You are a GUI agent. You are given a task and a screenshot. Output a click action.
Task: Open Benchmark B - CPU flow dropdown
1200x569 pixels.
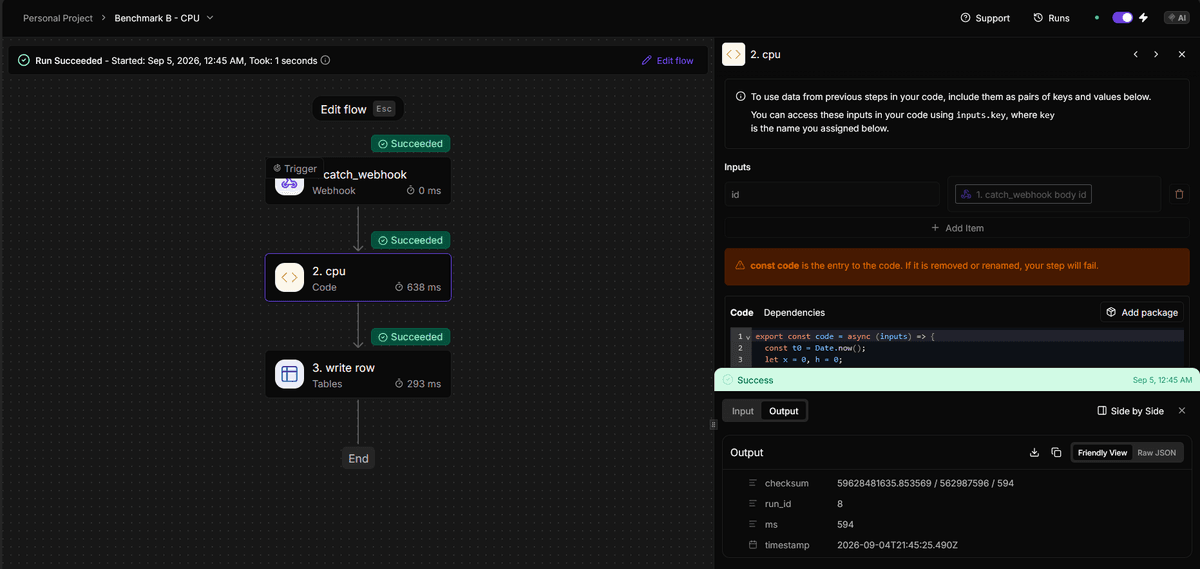coord(163,18)
